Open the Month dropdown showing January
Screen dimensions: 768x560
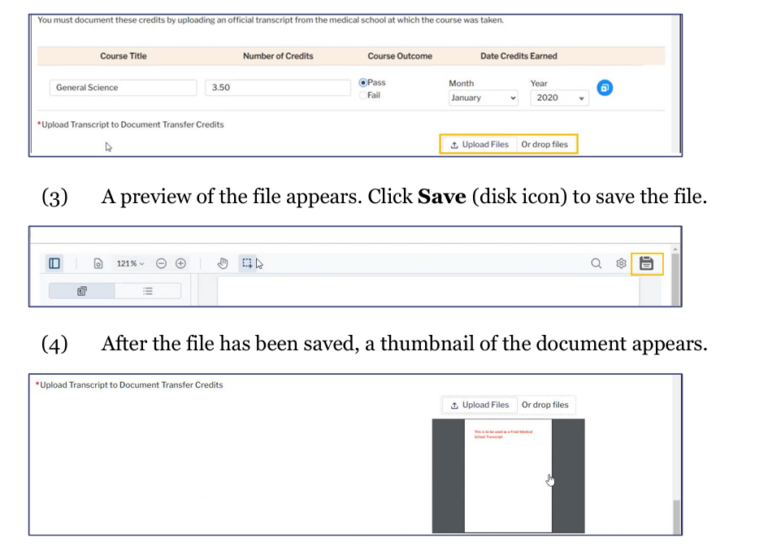(484, 98)
